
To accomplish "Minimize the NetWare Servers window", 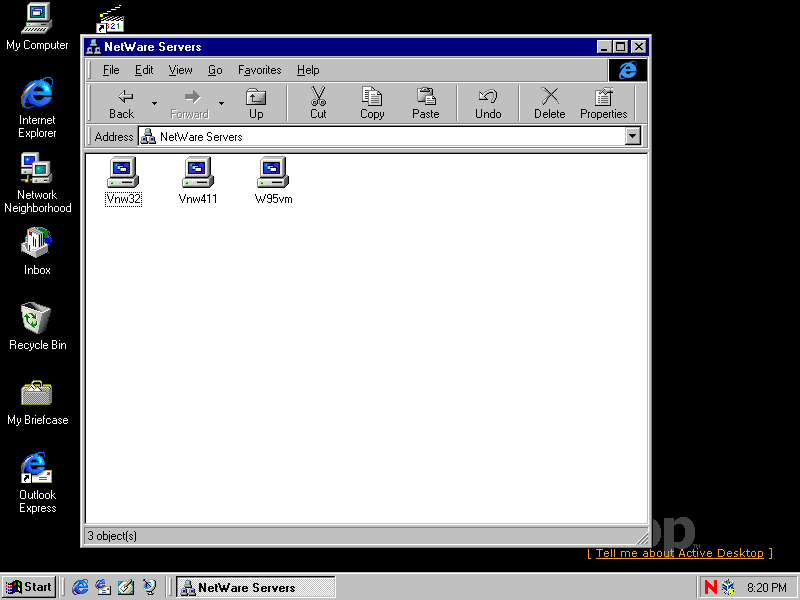I will tap(604, 47).
